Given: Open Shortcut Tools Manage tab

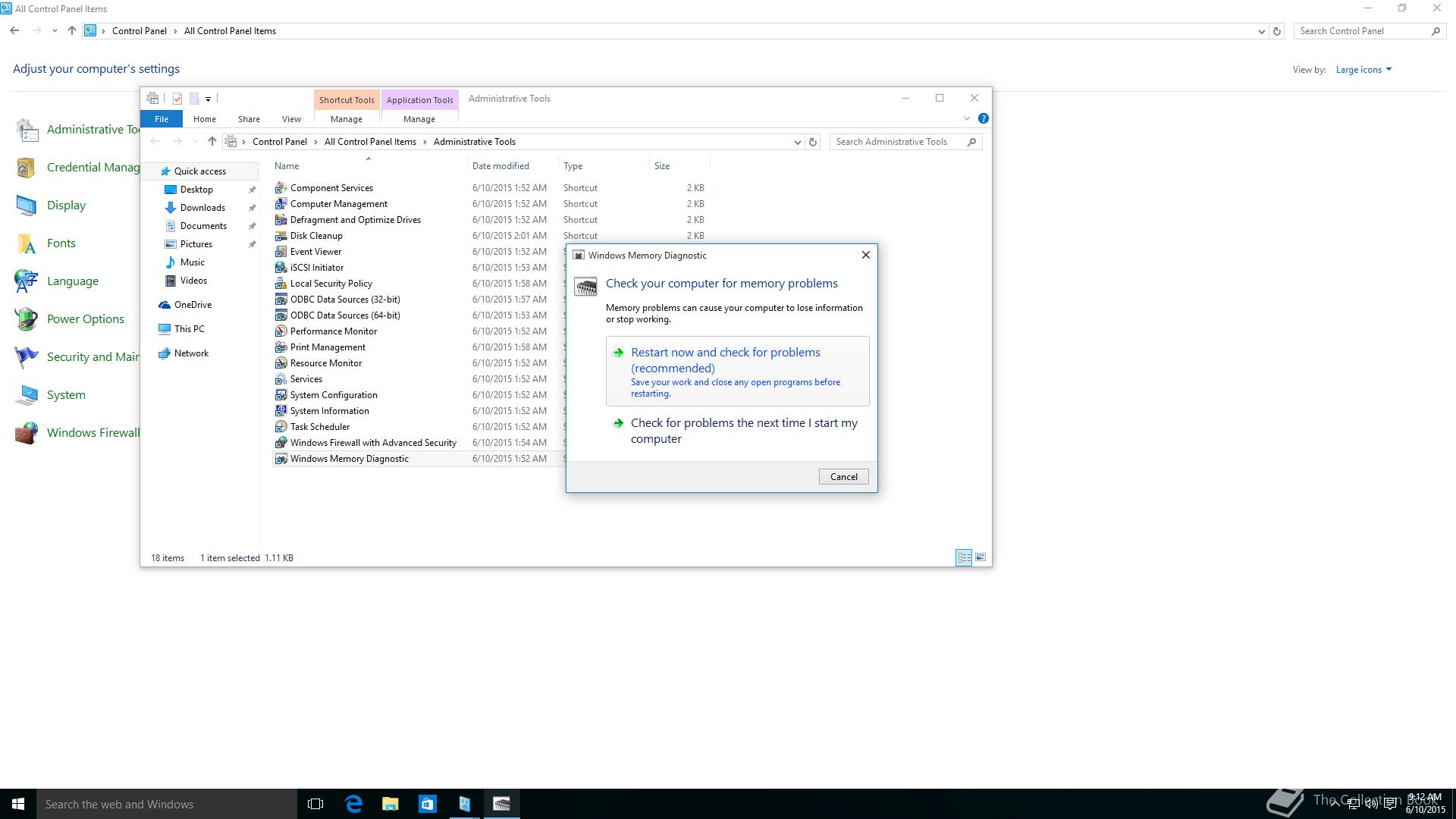Looking at the screenshot, I should point(347,119).
